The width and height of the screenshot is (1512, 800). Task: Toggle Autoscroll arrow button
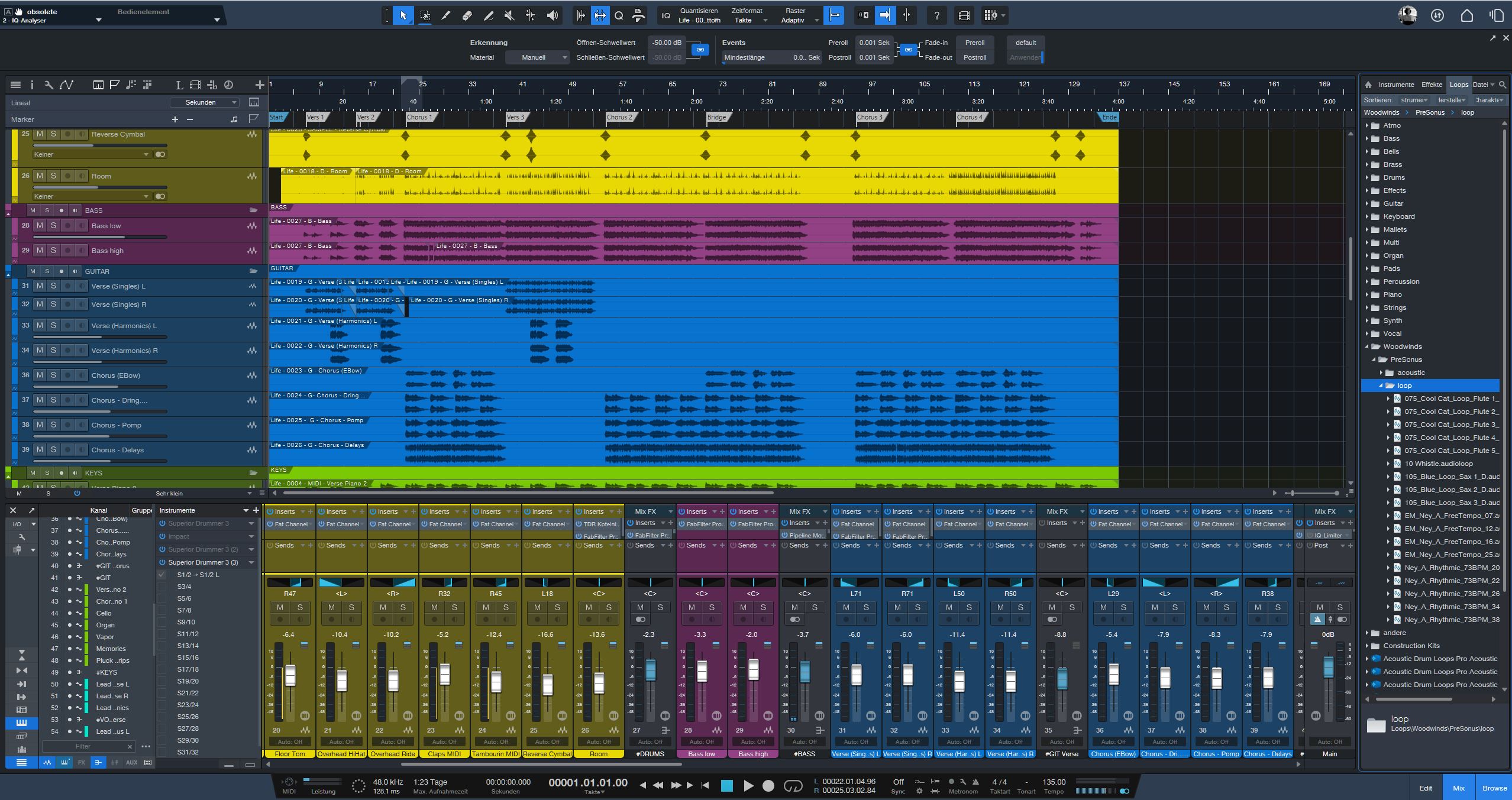884,16
